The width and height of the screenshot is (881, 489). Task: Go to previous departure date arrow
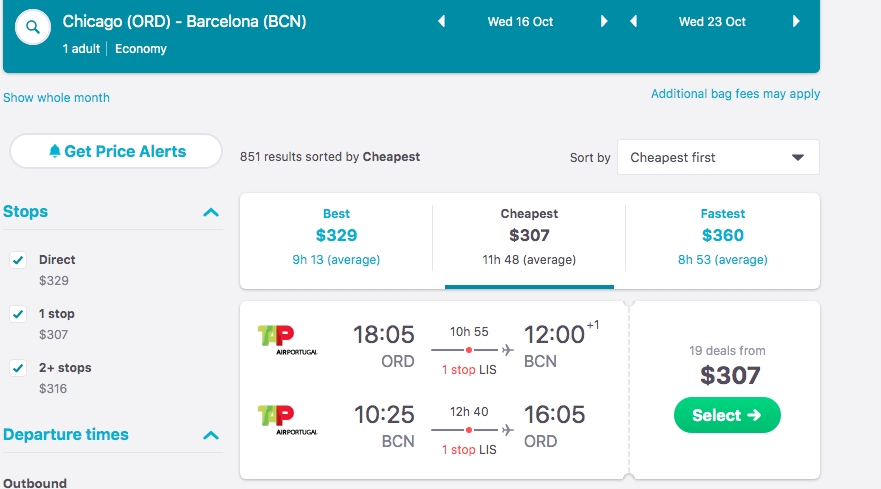tap(442, 22)
